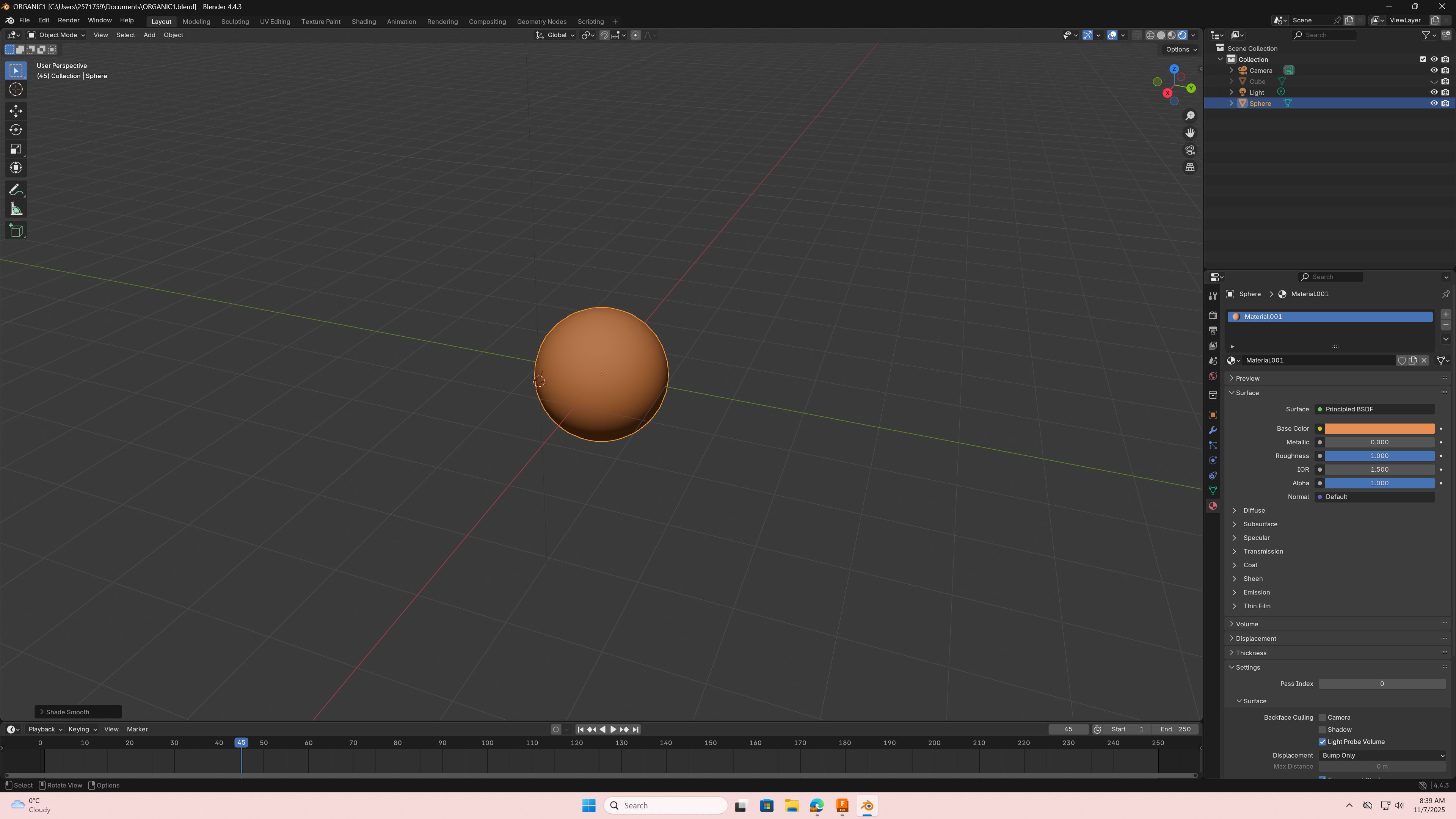Select the Rotate tool
The width and height of the screenshot is (1456, 819).
coord(16,130)
